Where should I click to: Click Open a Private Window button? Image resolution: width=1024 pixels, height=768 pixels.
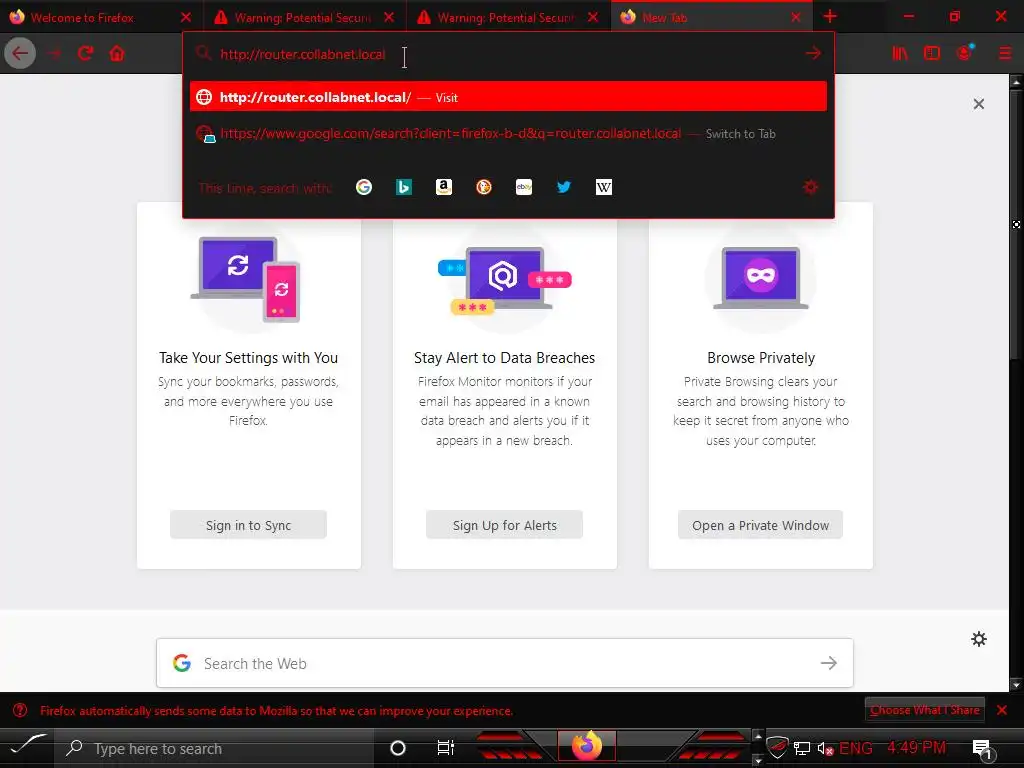(x=760, y=525)
